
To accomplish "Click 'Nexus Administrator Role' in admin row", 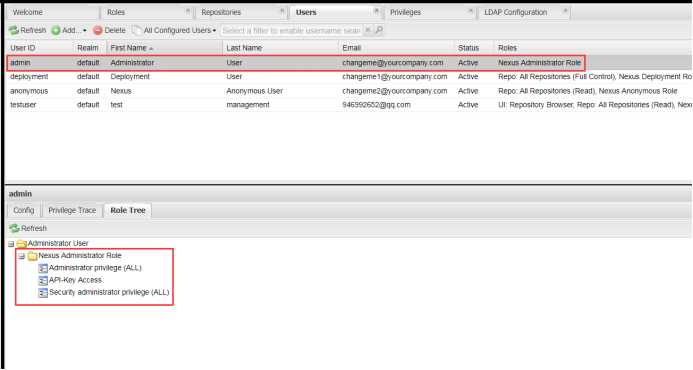I will 539,63.
